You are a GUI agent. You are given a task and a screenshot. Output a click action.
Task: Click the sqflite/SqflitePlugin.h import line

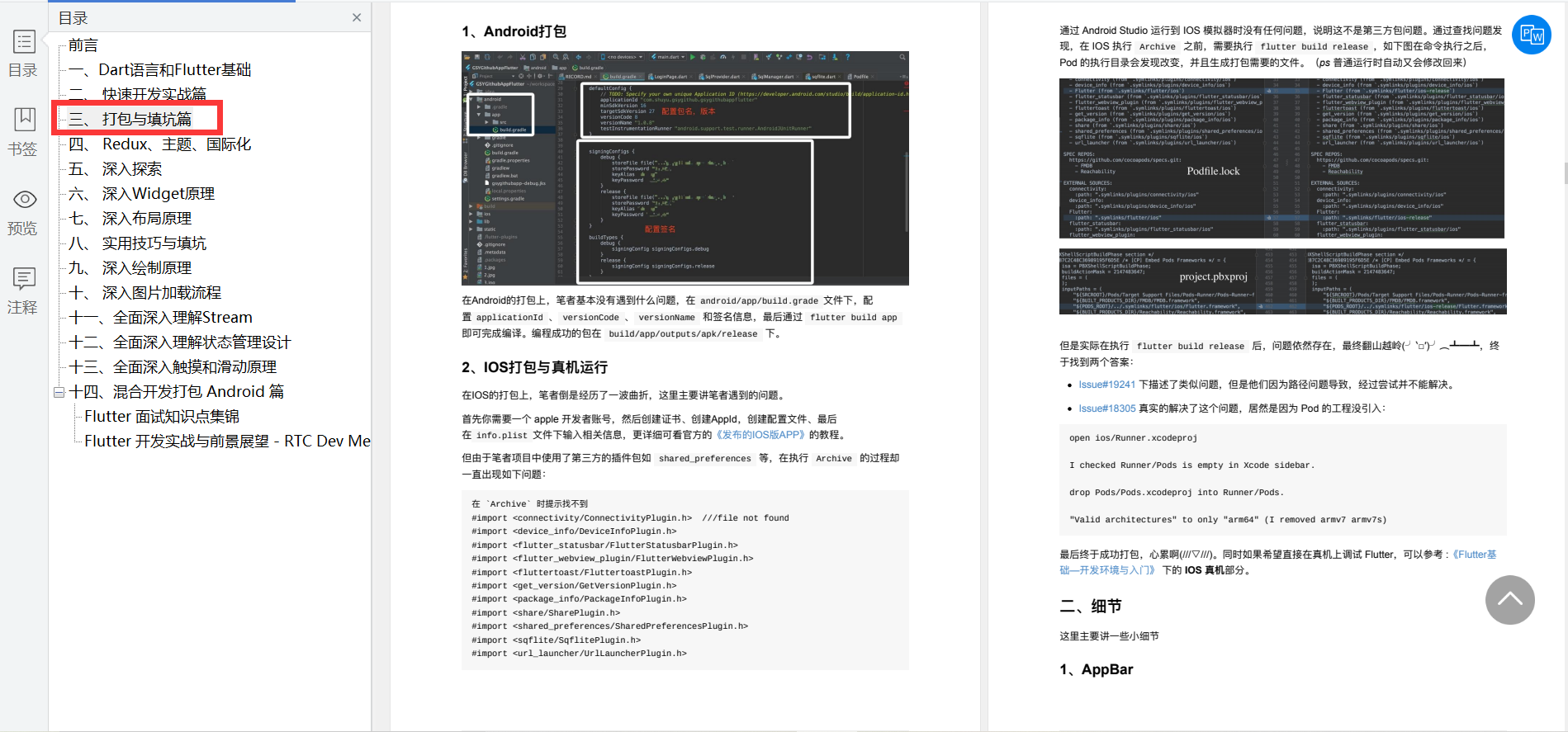[x=556, y=640]
